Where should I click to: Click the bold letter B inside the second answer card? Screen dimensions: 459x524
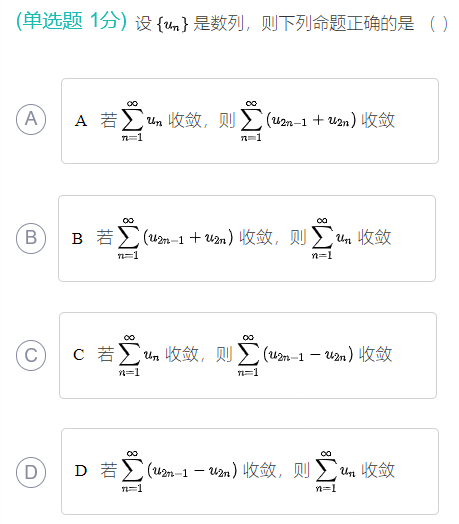[77, 239]
